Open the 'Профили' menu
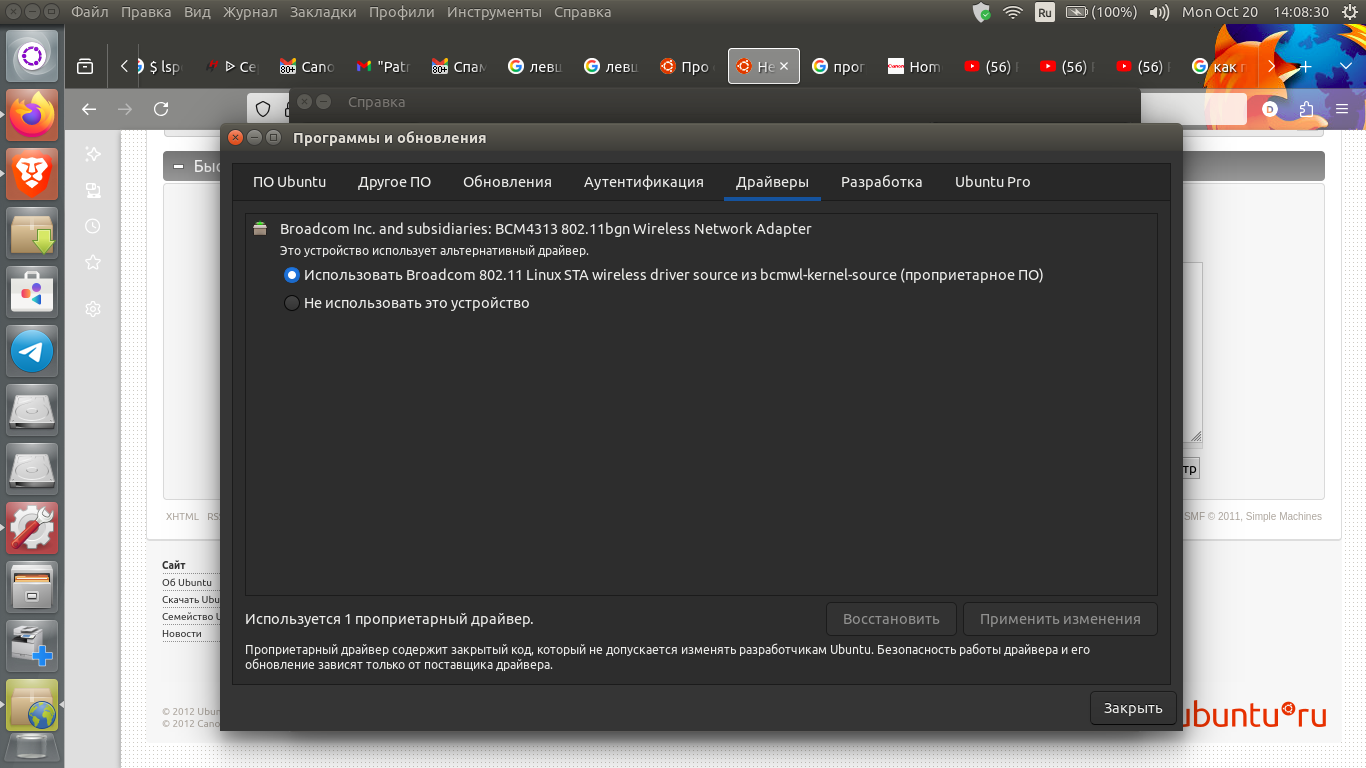 (x=401, y=12)
